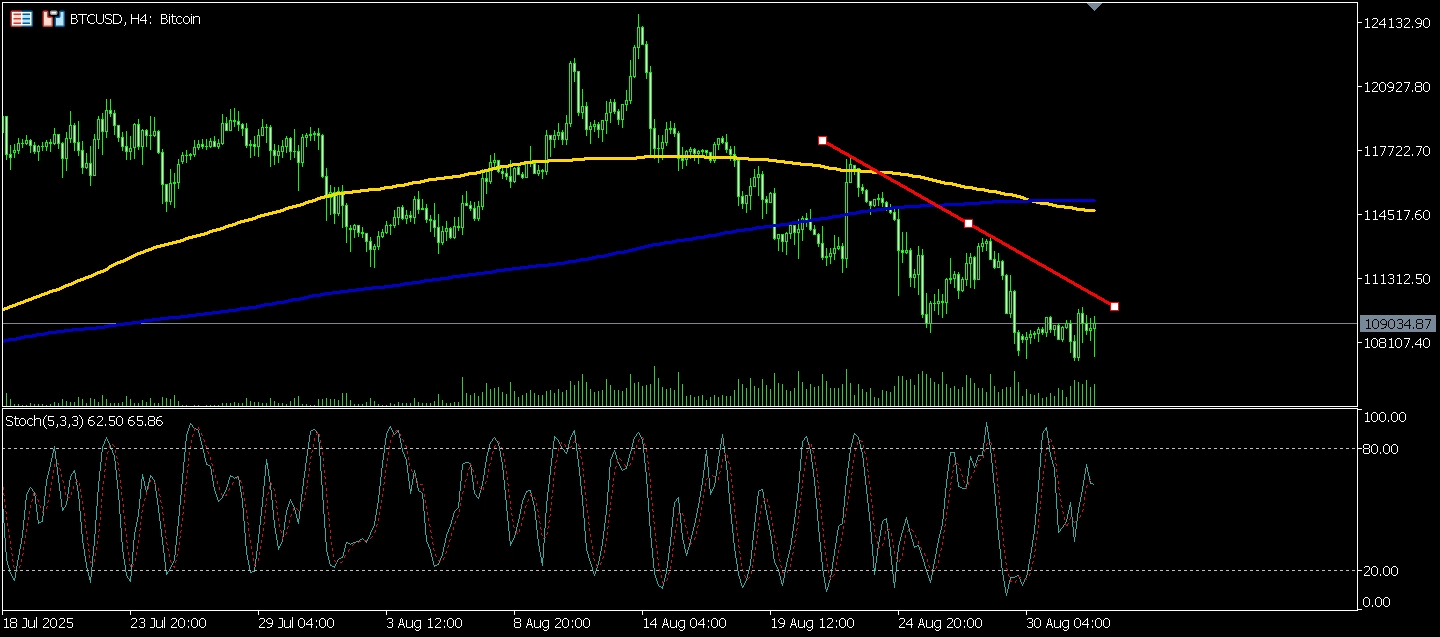The height and width of the screenshot is (637, 1440).
Task: Click the 3 Aug 12:00 time label
Action: (423, 623)
